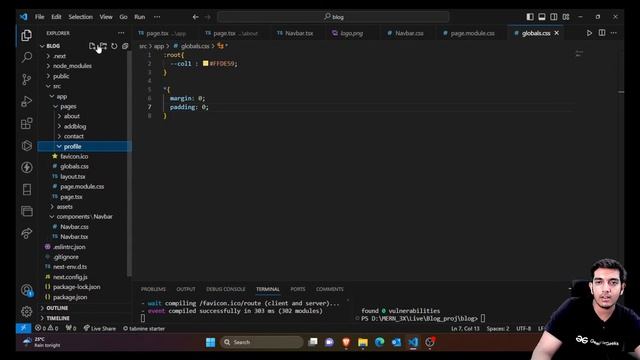Open Manage settings gear
Viewport: 640px width, 360px height.
27,311
